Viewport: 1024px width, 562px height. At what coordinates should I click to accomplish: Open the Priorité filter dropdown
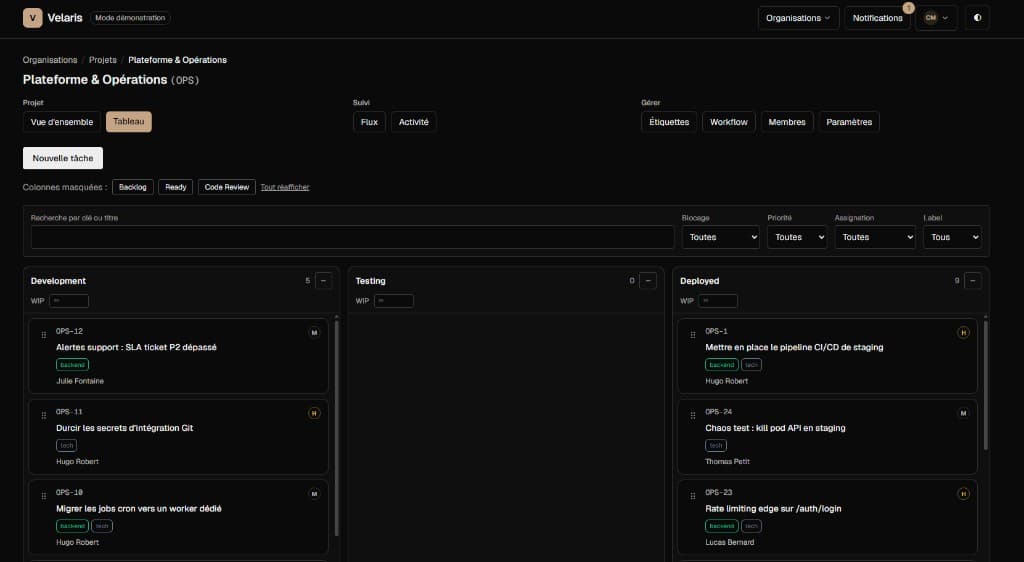coord(797,237)
